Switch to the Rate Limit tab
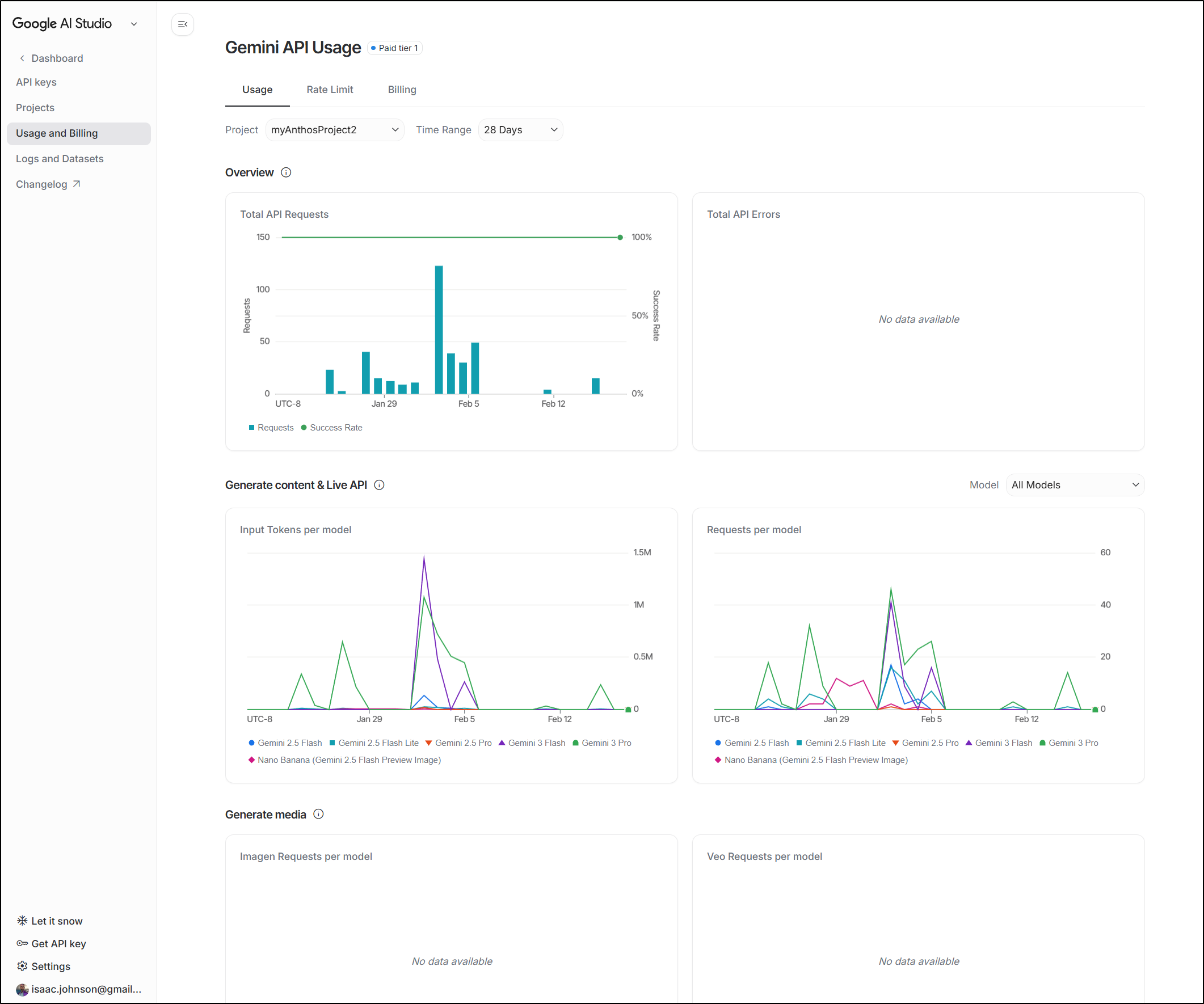The image size is (1204, 1004). [330, 90]
